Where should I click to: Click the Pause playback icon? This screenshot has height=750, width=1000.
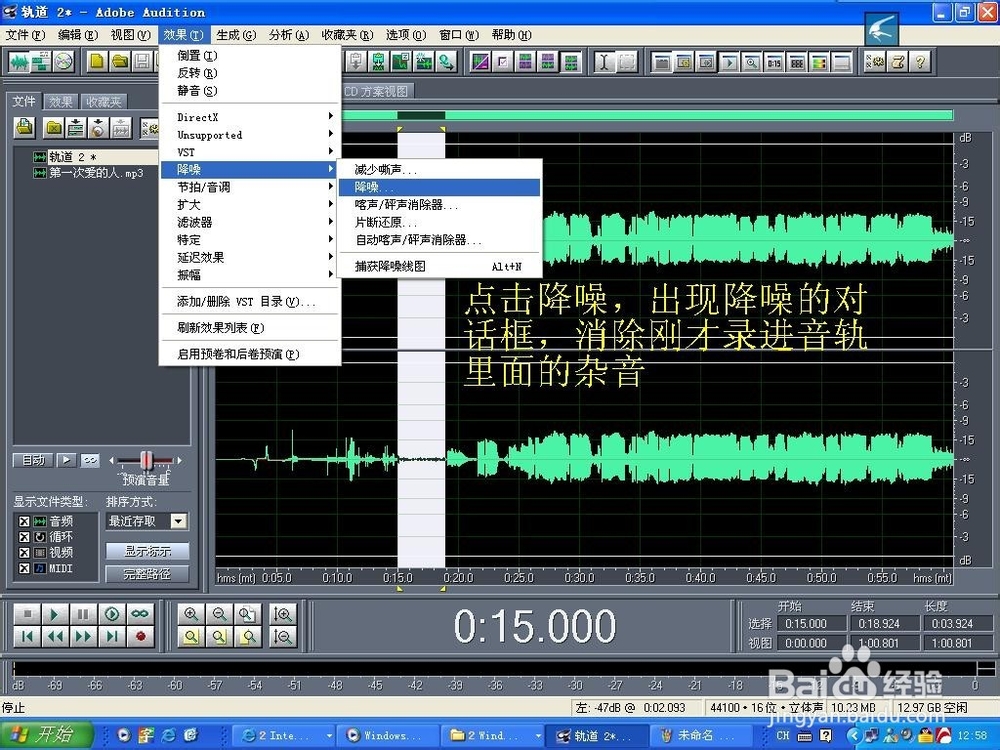pos(83,612)
